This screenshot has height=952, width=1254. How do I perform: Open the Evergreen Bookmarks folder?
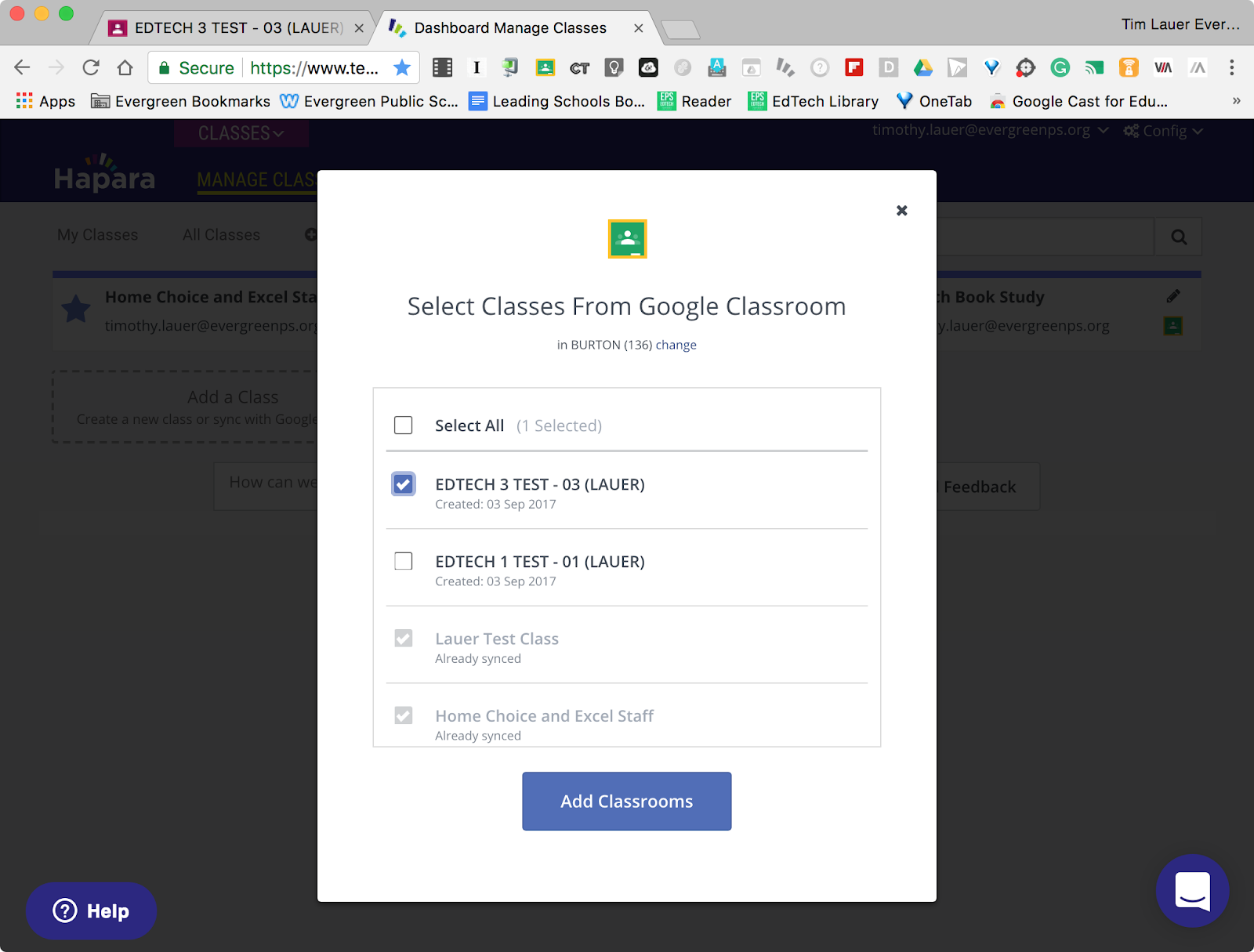181,101
